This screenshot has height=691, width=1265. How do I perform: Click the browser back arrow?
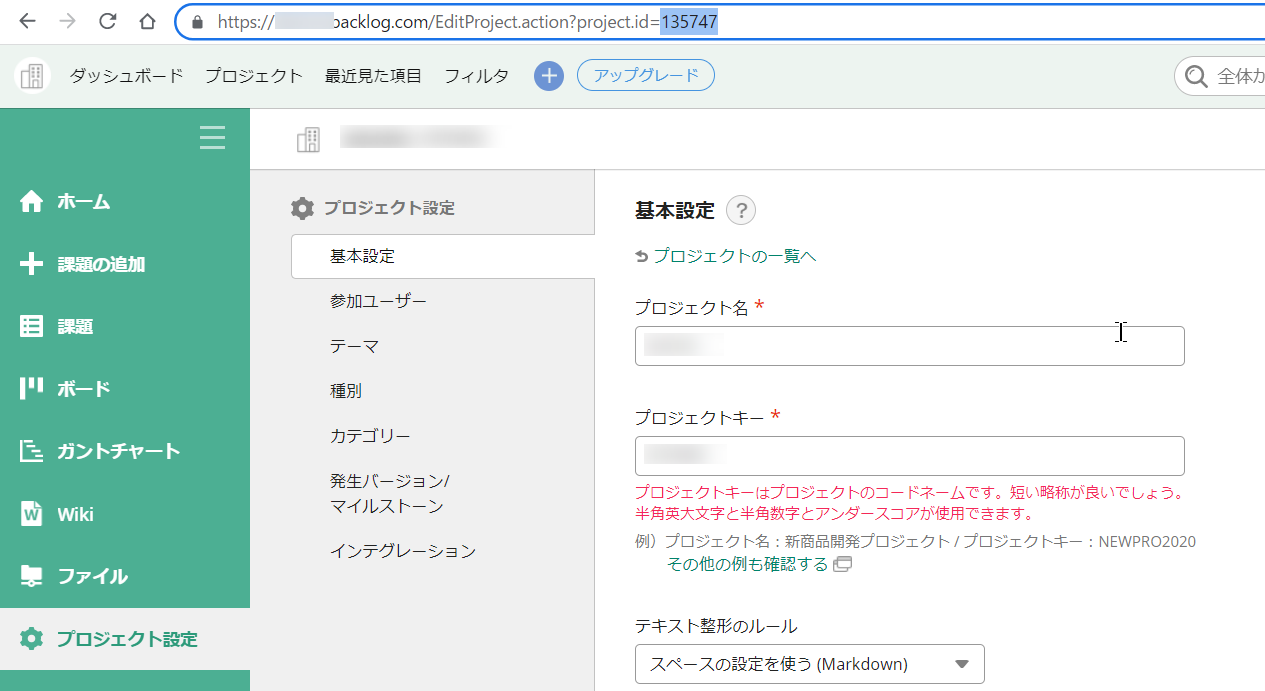(x=27, y=21)
